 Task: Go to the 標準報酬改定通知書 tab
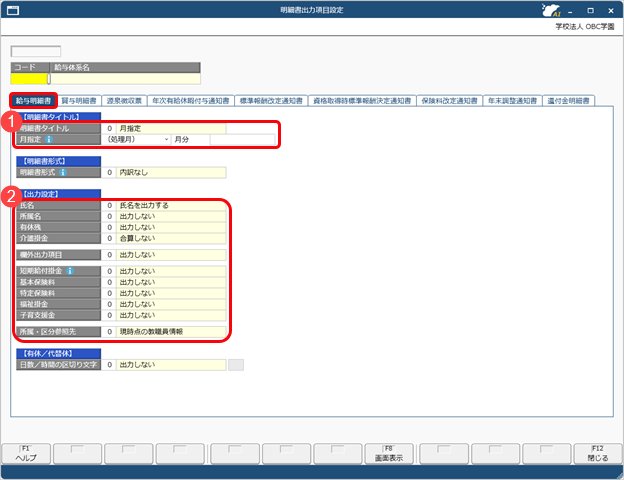[269, 101]
